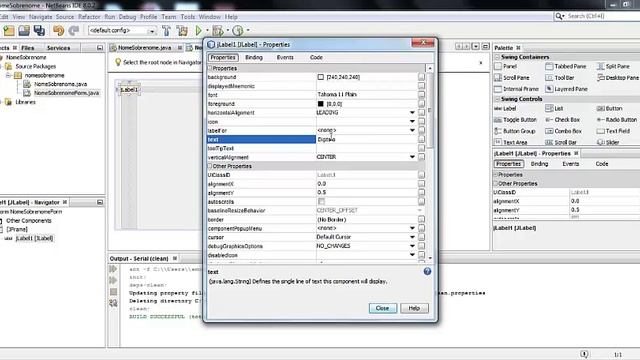Screen dimensions: 640x360
Task: Open the debugGraphicsOptions dropdown
Action: (x=412, y=246)
